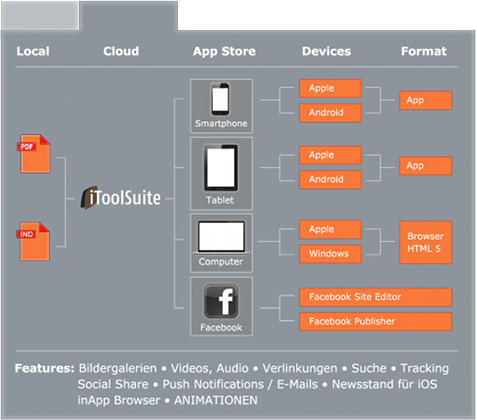477x420 pixels.
Task: Click the Social Share feature text
Action: tap(113, 384)
